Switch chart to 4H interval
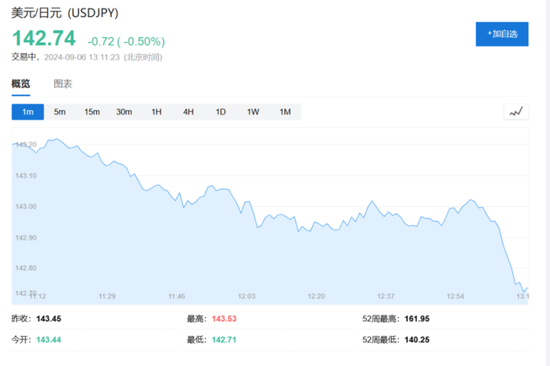Image resolution: width=550 pixels, height=366 pixels. 188,112
